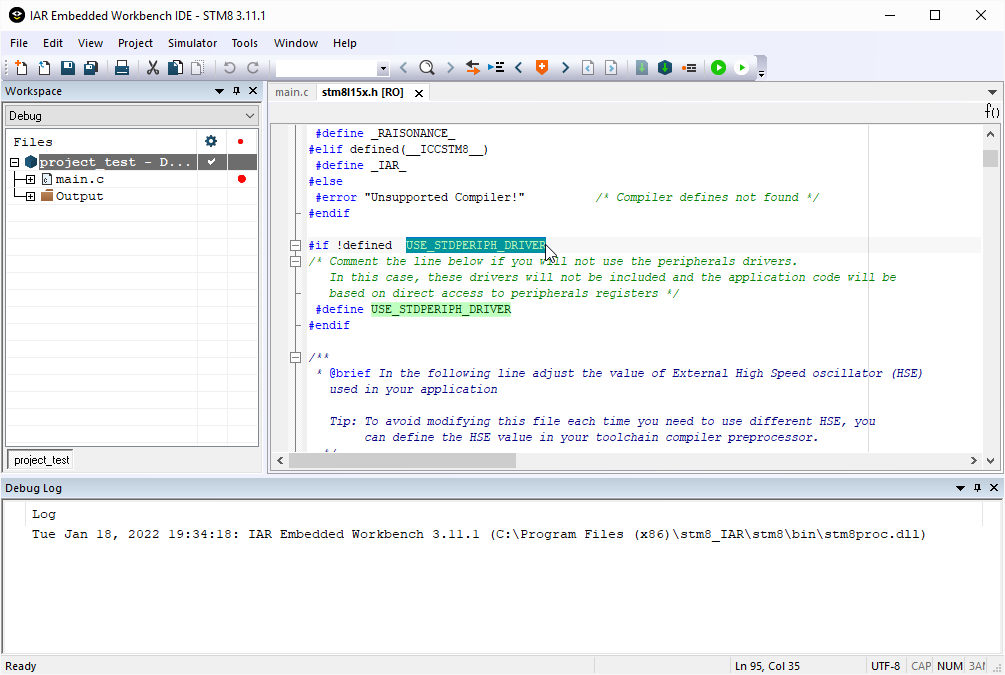The image size is (1005, 675).
Task: Close the Workspace panel
Action: (253, 91)
